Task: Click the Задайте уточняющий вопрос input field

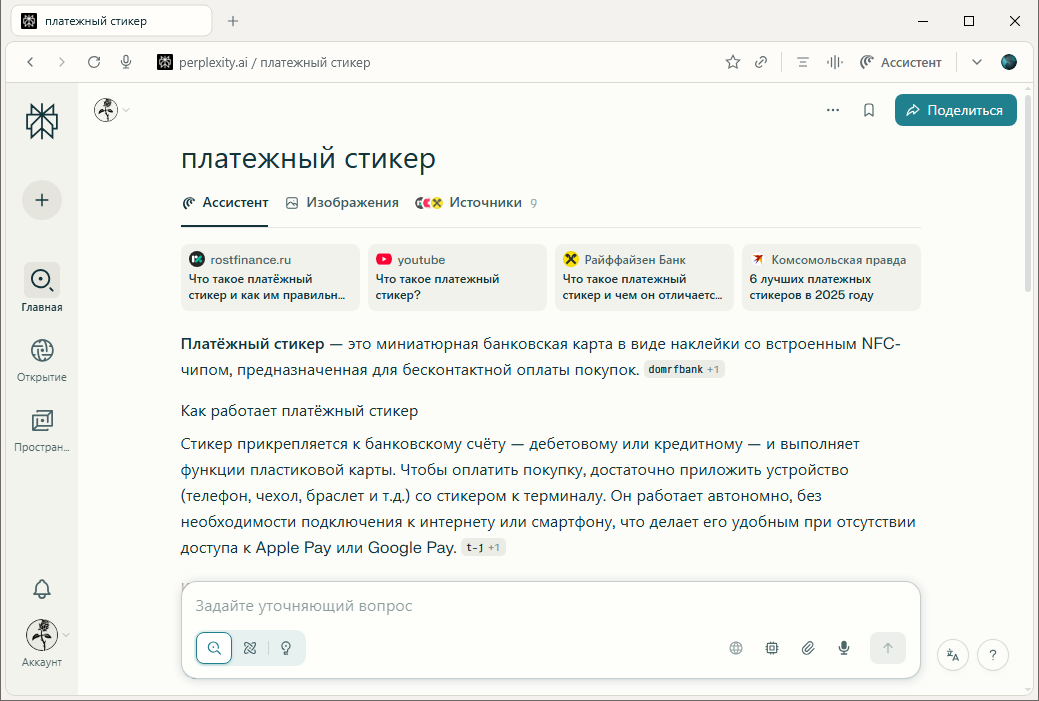Action: click(x=550, y=606)
